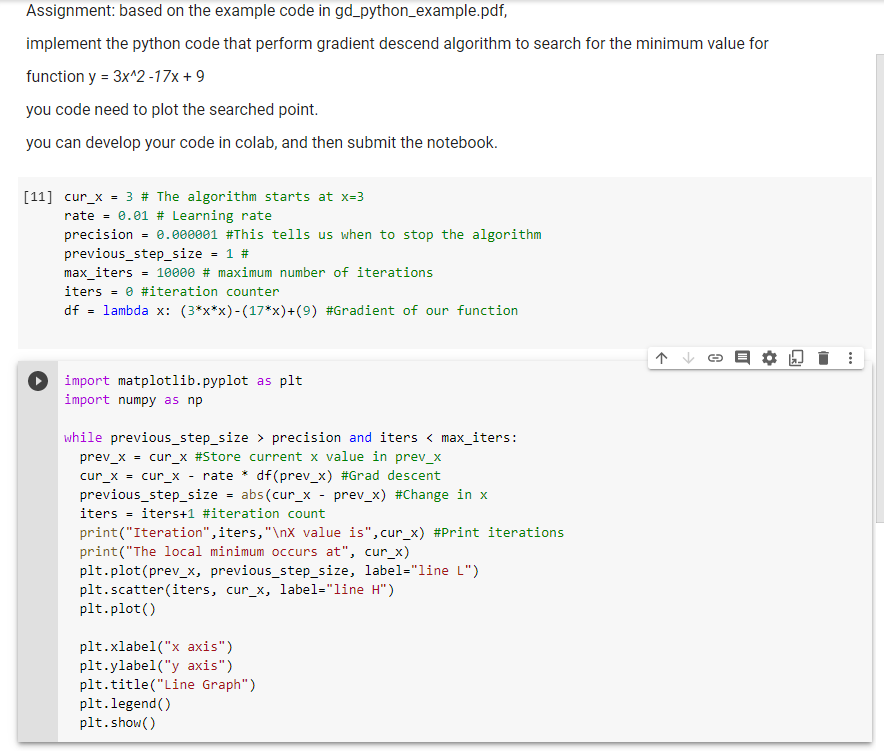Click 'implement the python code that perform' line
Screen dimensions: 884x751
coord(397,43)
